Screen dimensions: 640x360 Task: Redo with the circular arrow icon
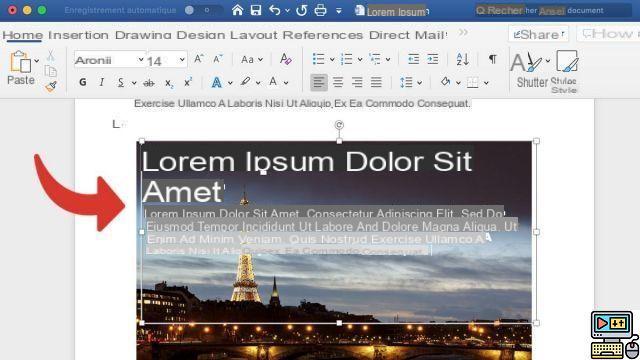point(302,10)
